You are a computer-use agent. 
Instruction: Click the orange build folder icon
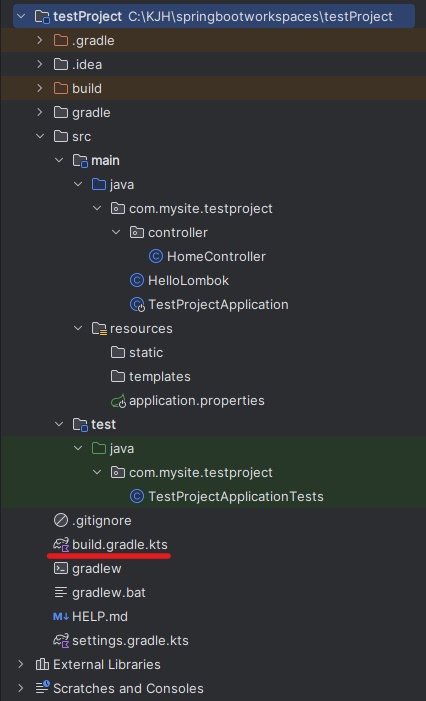(x=61, y=88)
